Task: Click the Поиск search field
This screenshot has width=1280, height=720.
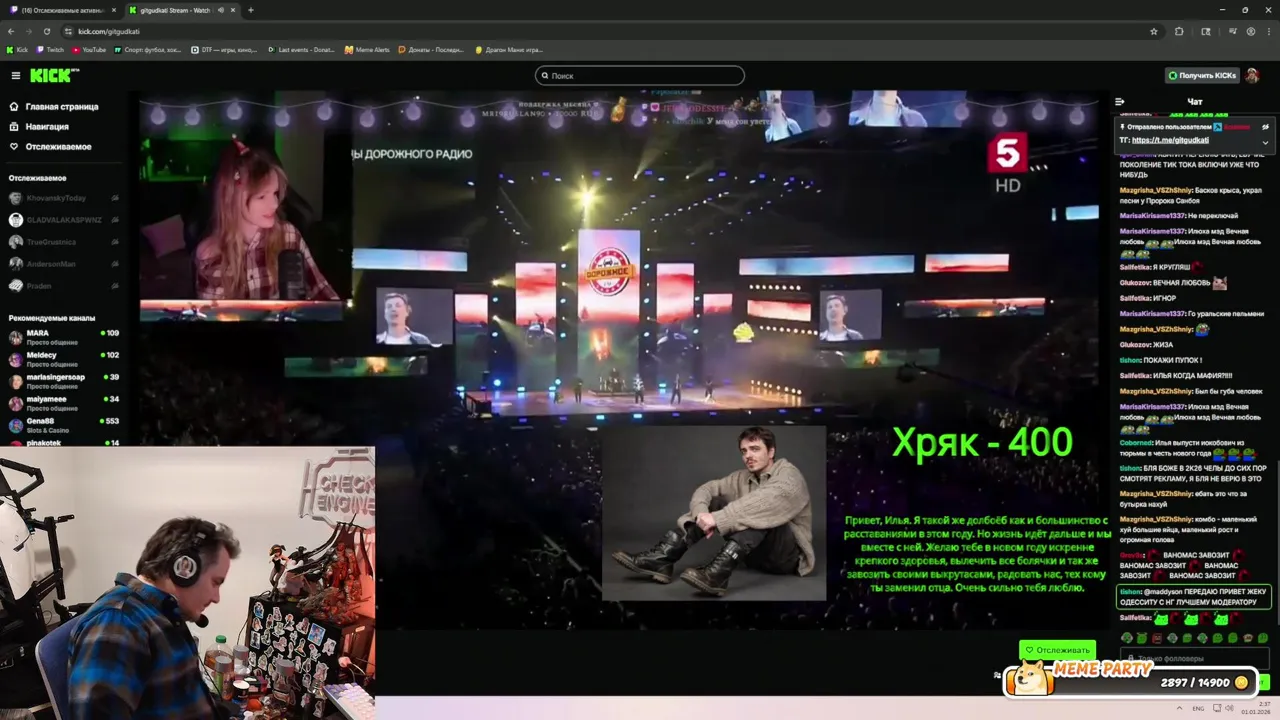Action: tap(640, 75)
